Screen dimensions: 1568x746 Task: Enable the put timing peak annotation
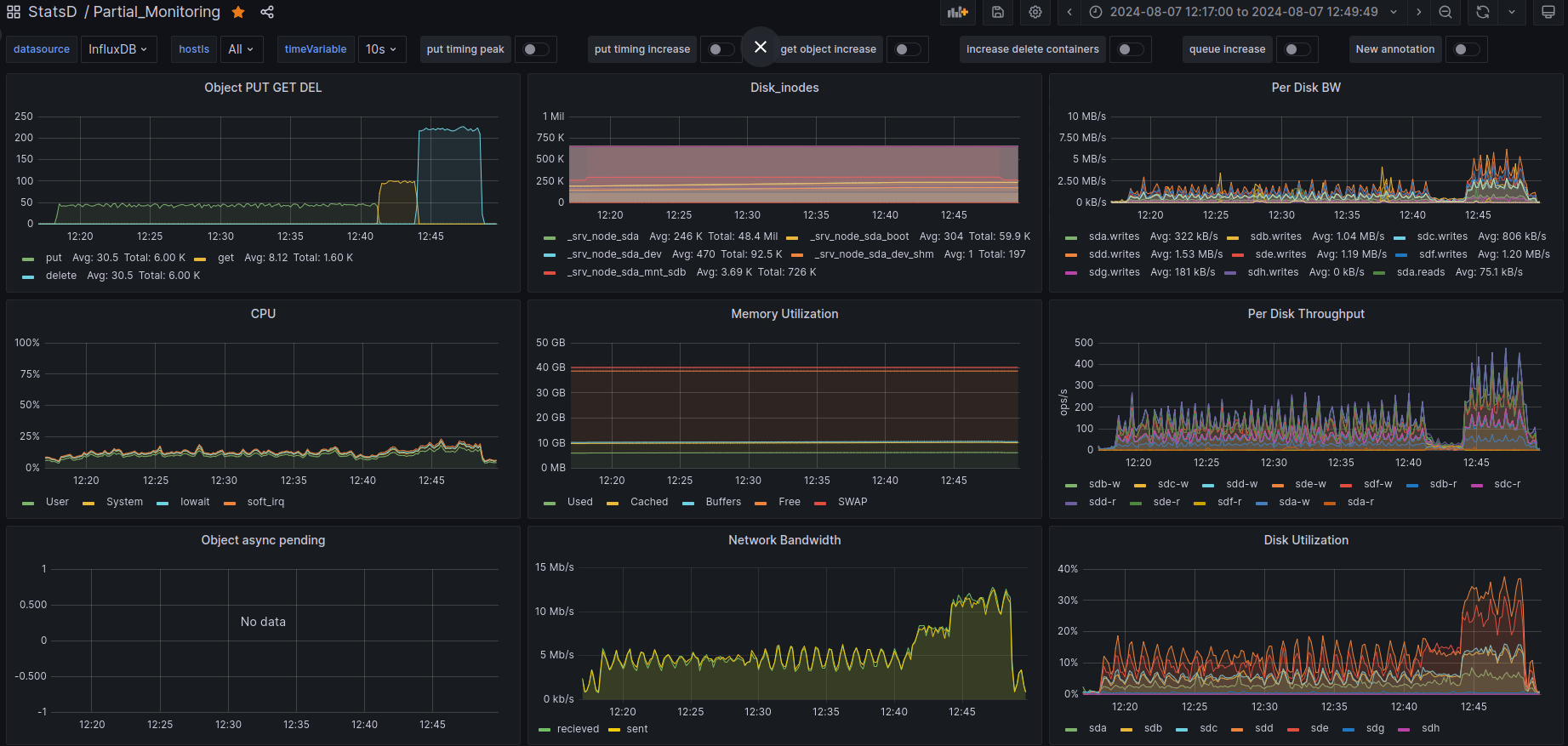click(535, 49)
